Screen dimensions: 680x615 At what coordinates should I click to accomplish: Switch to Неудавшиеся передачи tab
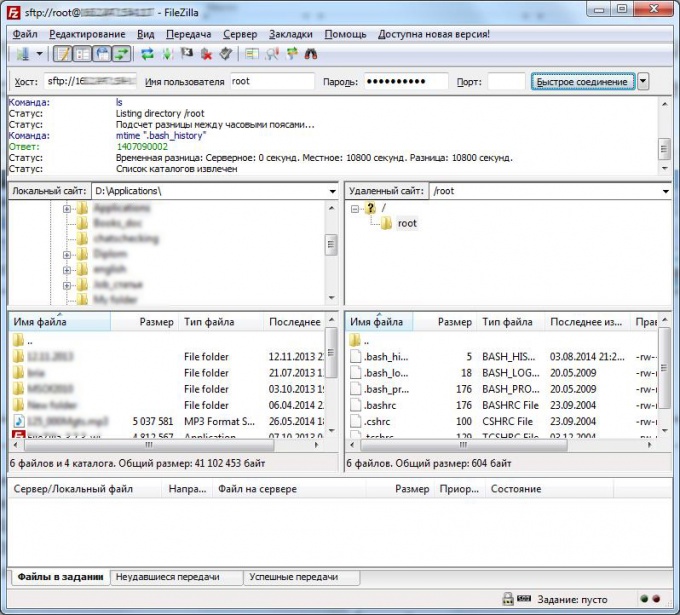[x=176, y=577]
